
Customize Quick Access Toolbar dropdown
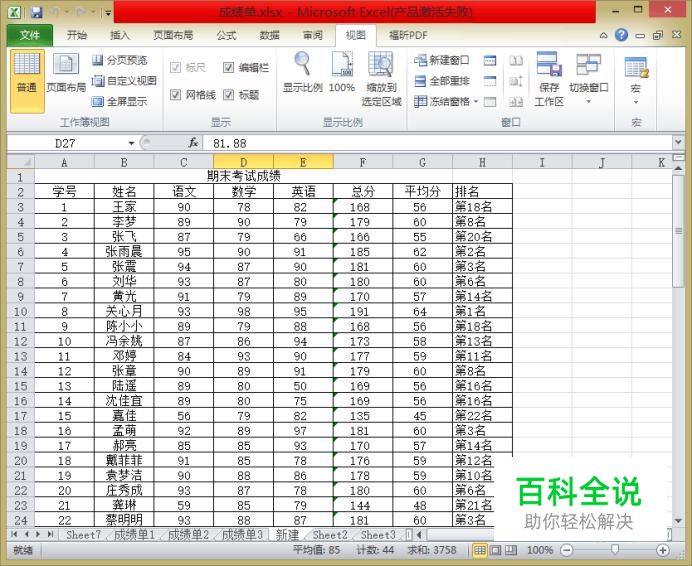pyautogui.click(x=108, y=12)
